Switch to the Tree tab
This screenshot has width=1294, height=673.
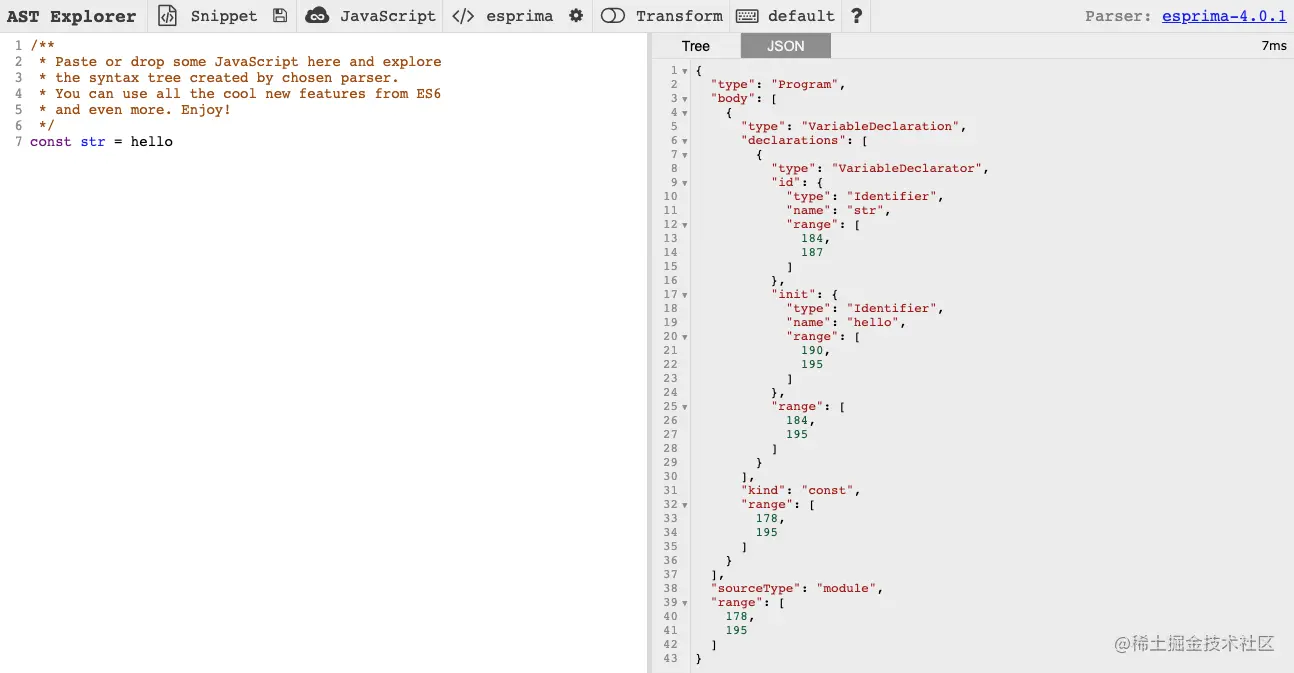click(696, 46)
